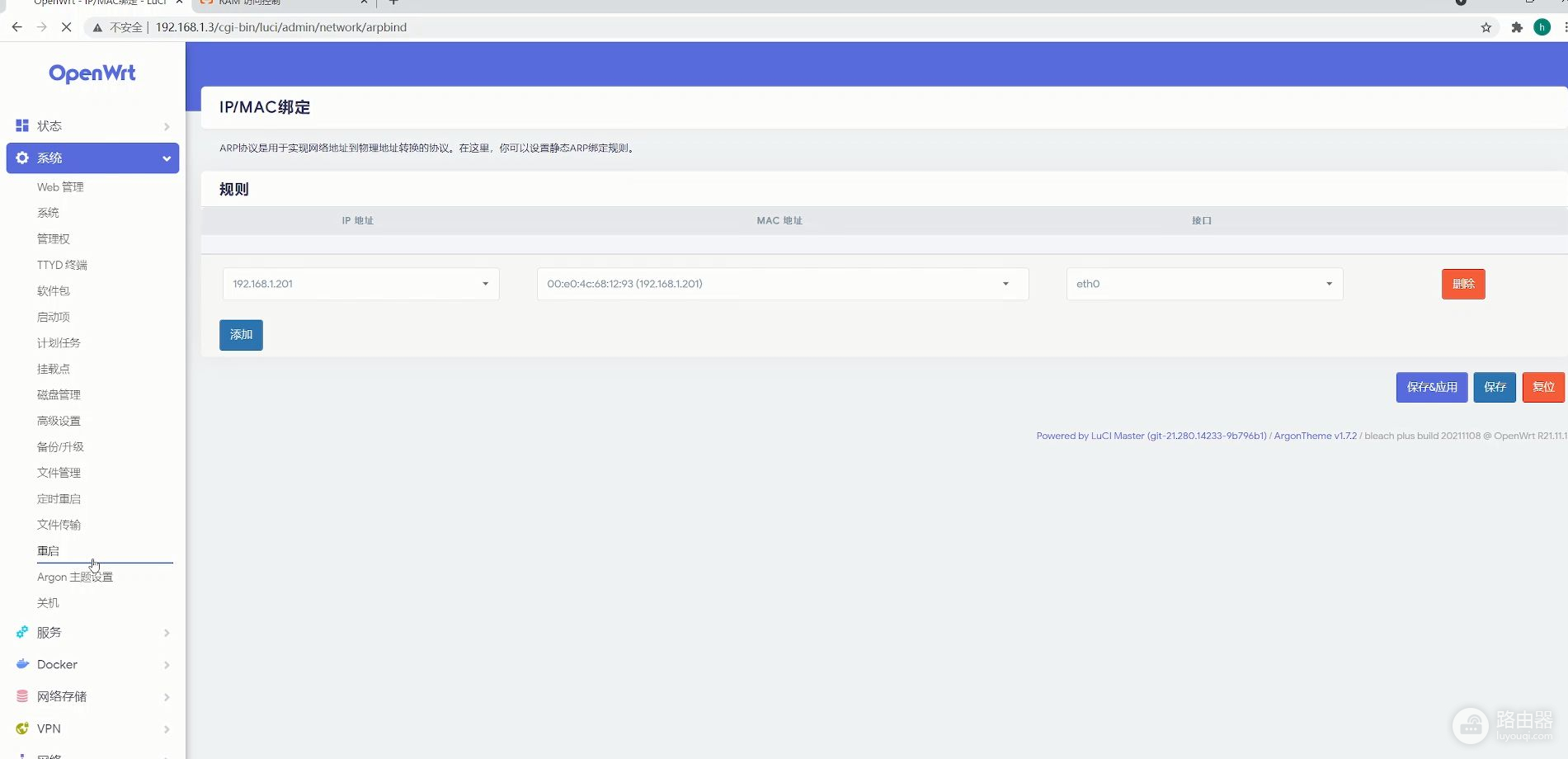
Task: Open ArgonTheme v1.7.2 footer link
Action: (x=1315, y=436)
